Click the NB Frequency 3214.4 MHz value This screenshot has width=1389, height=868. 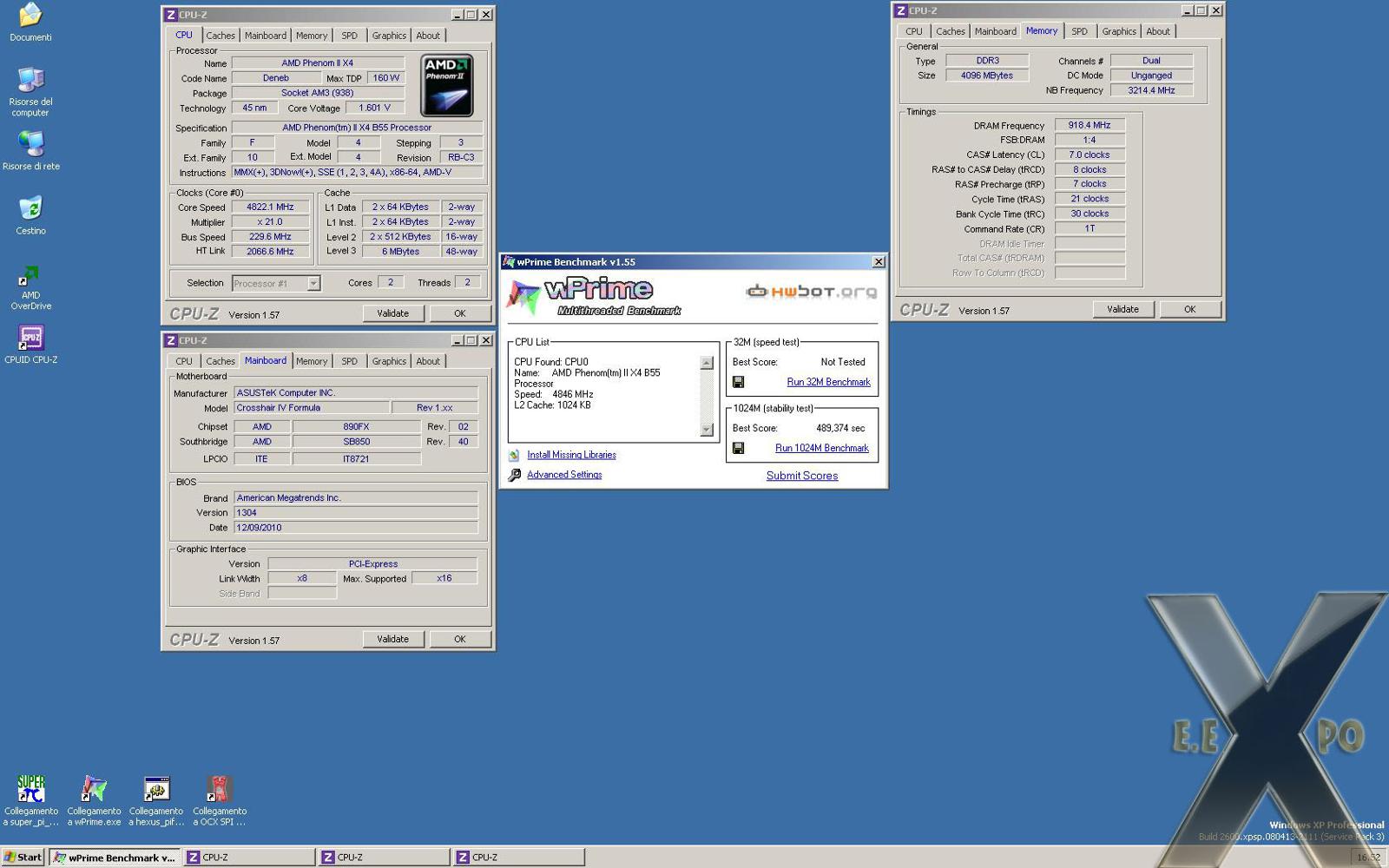[x=1151, y=90]
